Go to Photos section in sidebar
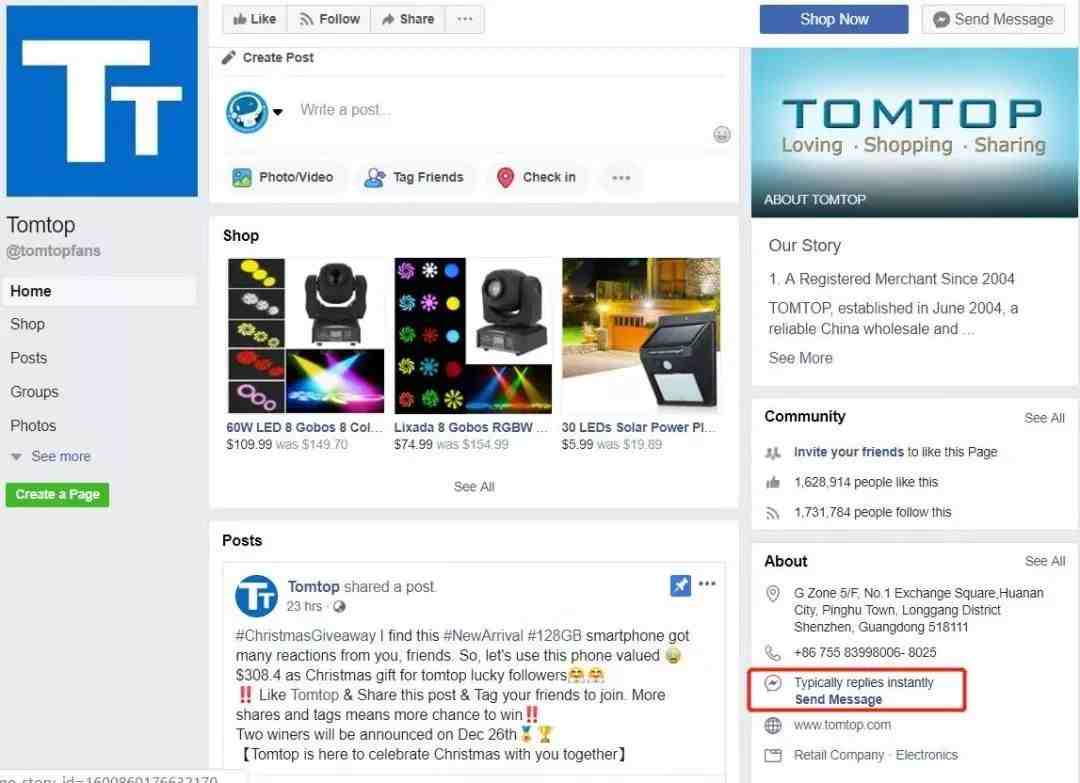 [x=33, y=426]
